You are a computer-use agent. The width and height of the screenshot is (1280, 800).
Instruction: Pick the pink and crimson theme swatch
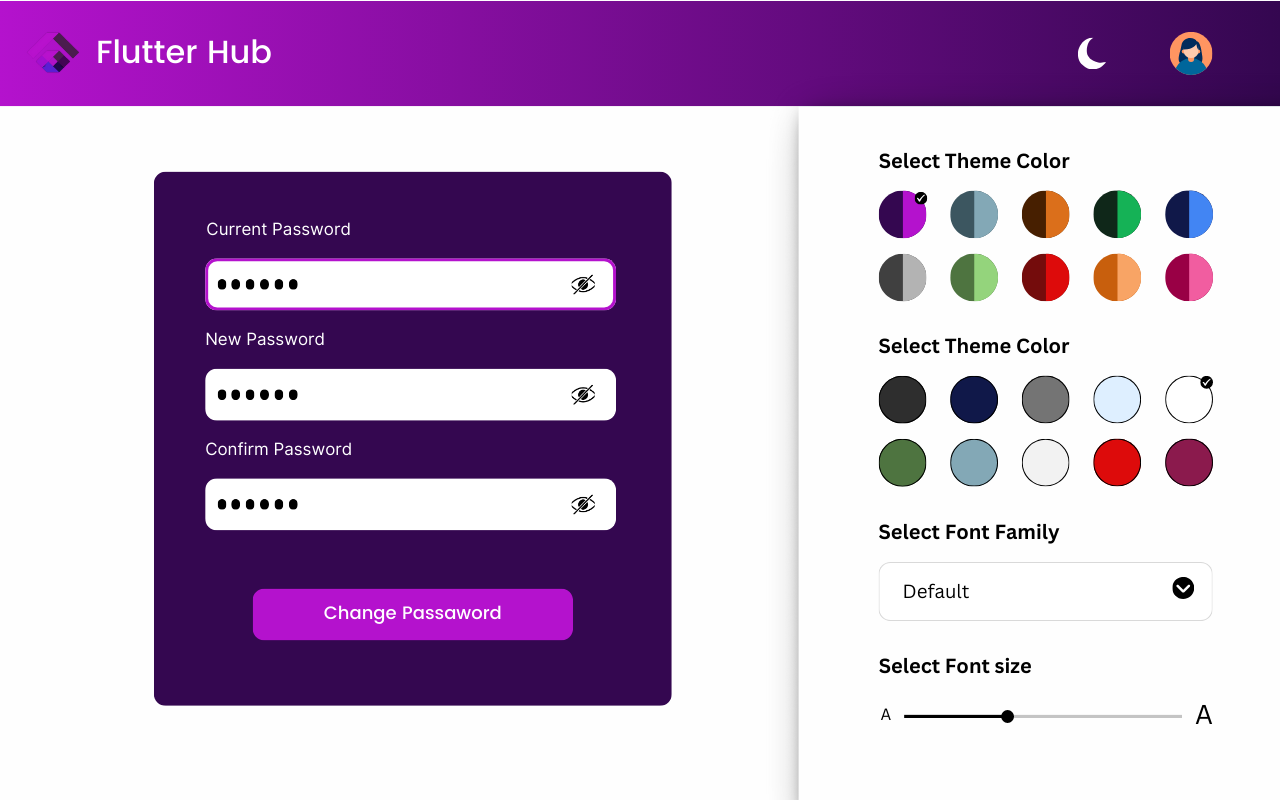[1189, 278]
